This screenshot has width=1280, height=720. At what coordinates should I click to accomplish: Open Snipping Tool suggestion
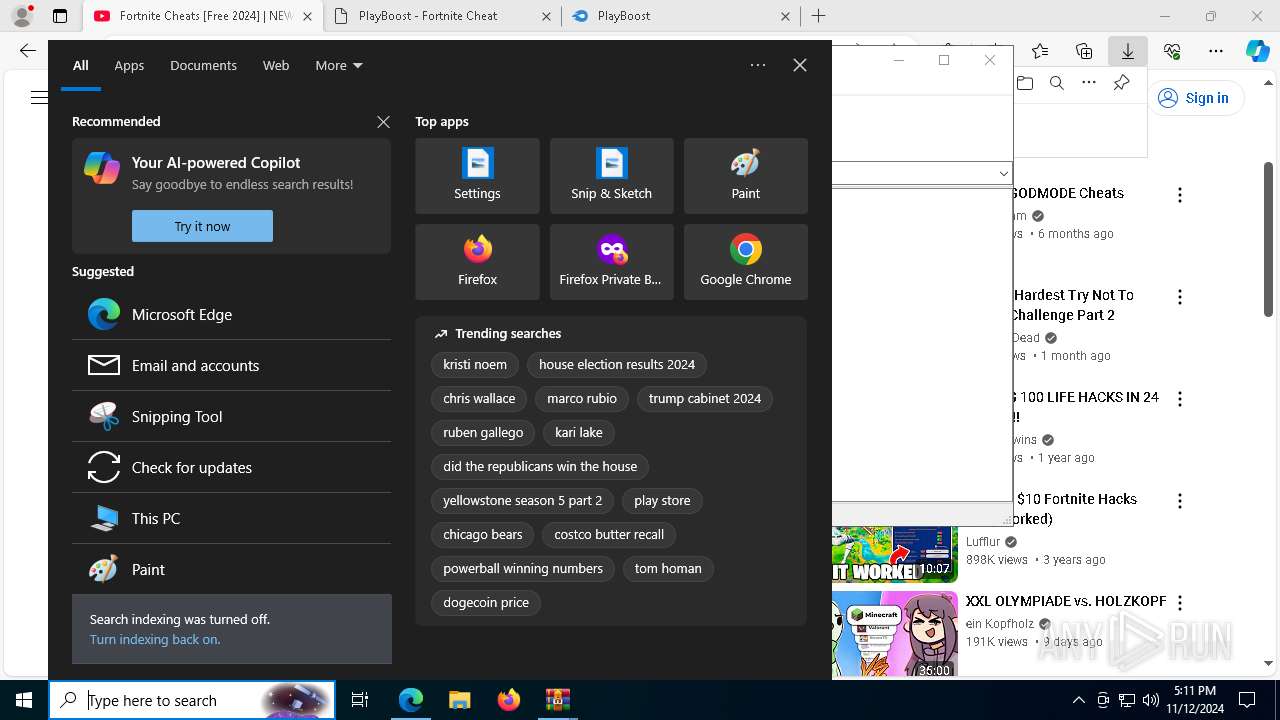[231, 416]
